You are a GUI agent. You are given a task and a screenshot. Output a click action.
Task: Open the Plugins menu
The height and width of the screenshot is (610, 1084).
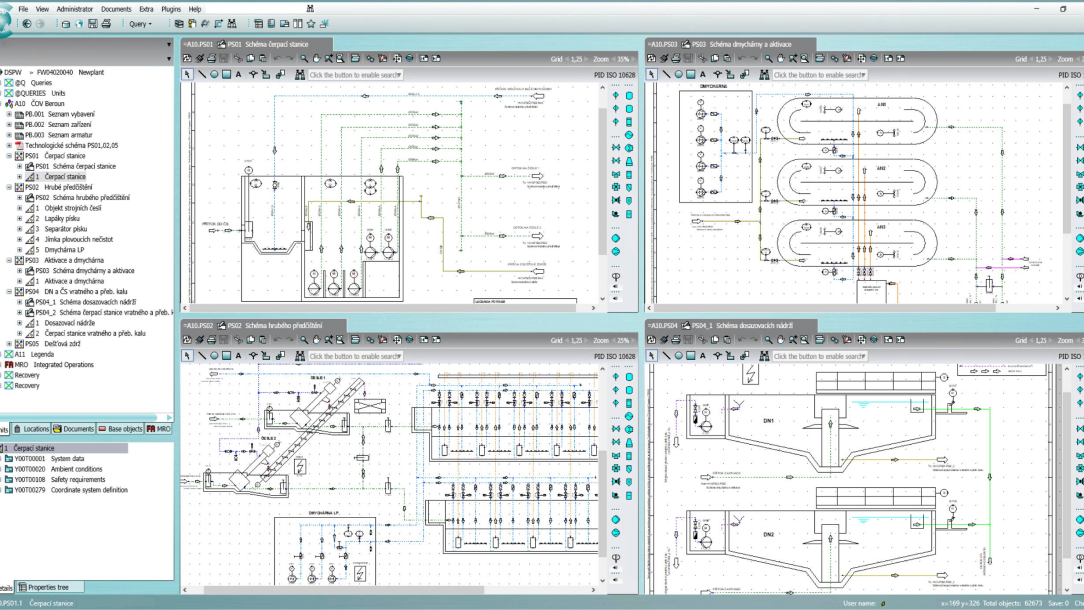click(172, 9)
